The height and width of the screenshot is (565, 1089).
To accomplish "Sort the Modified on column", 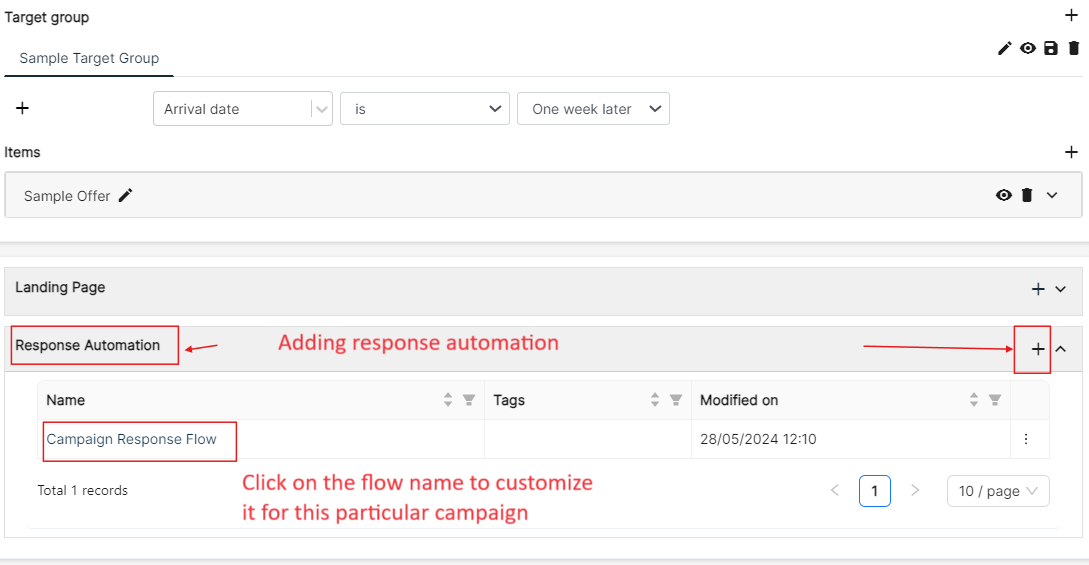I will (x=974, y=400).
